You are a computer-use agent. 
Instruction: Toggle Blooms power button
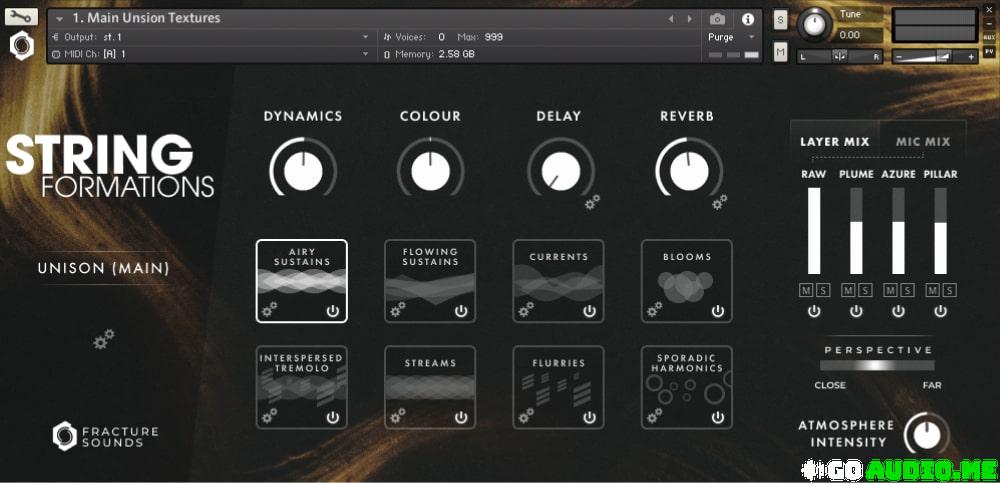click(x=718, y=311)
